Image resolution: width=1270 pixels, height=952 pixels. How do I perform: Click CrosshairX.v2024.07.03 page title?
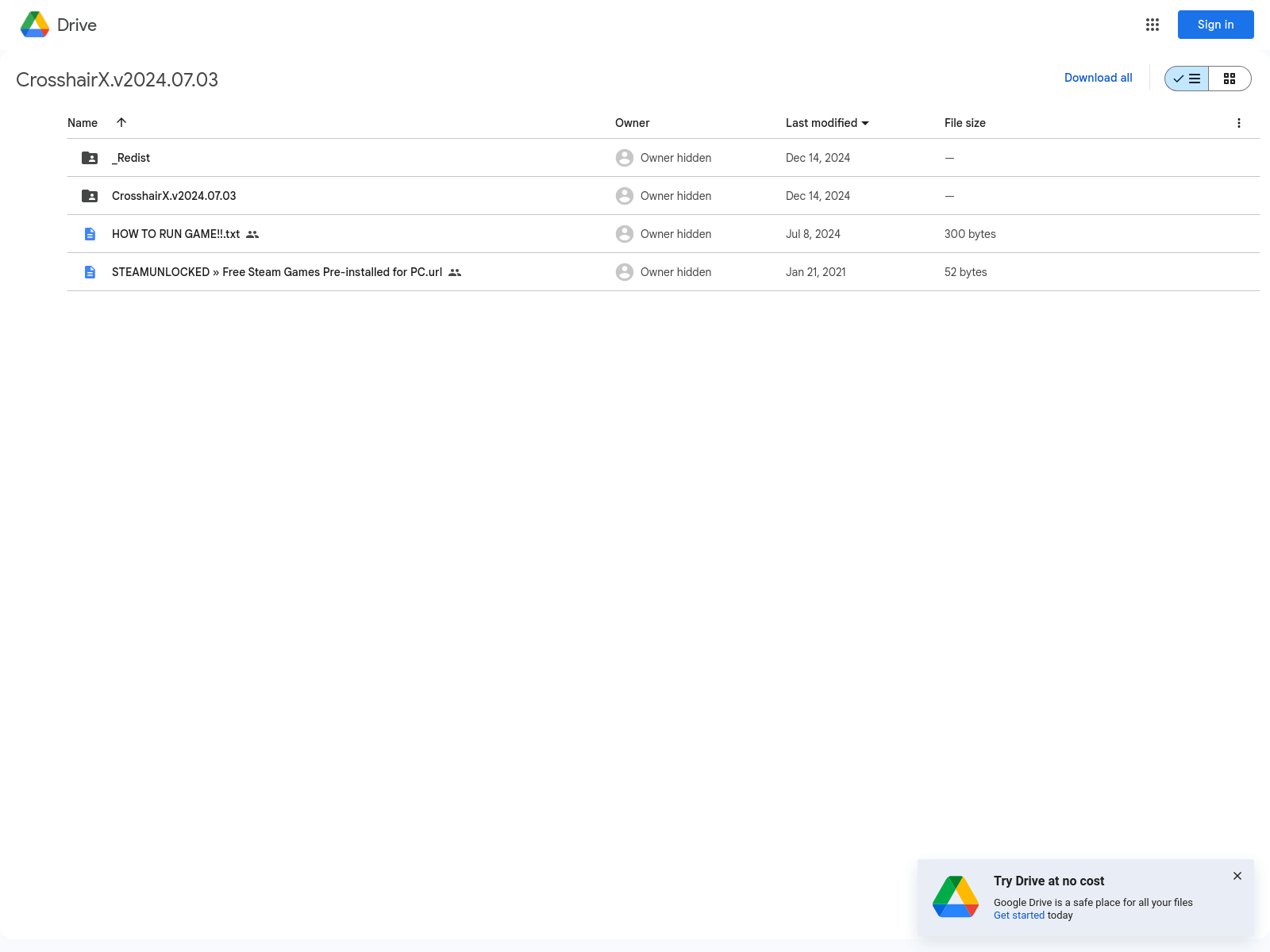[117, 79]
